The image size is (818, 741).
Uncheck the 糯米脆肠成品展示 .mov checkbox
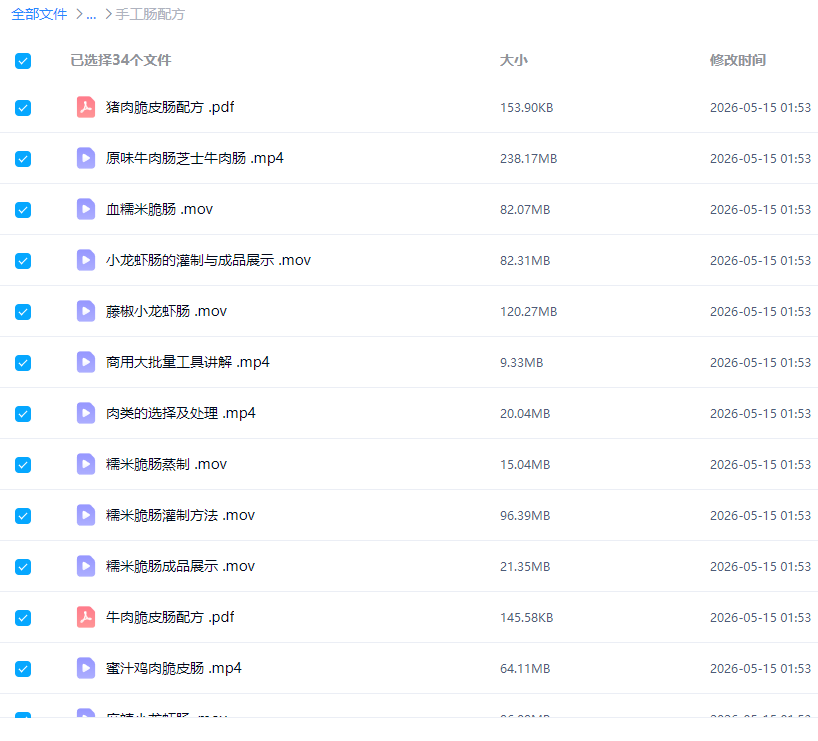pyautogui.click(x=23, y=567)
